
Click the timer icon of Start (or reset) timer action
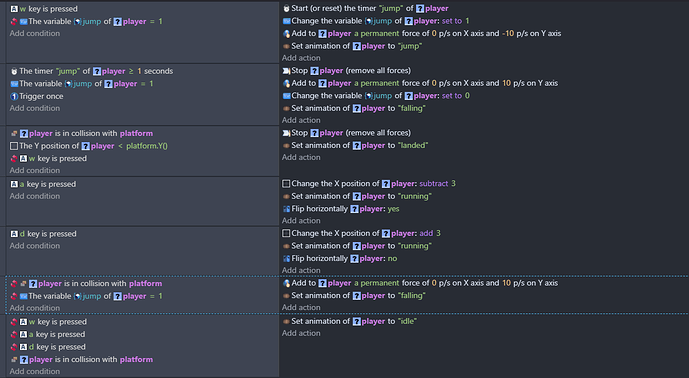pos(286,8)
